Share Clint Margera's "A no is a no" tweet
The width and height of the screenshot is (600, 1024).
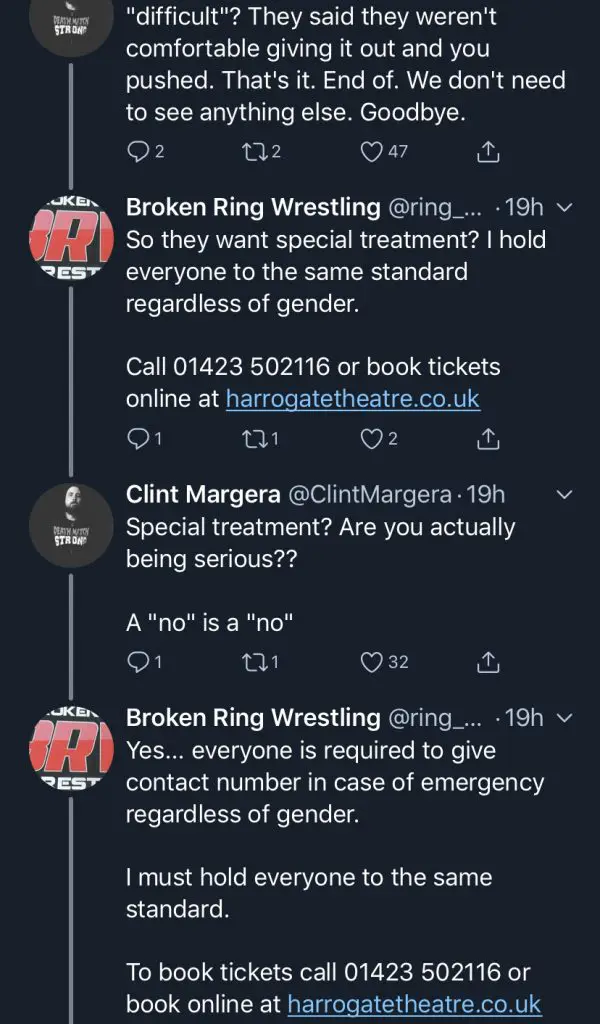point(488,662)
